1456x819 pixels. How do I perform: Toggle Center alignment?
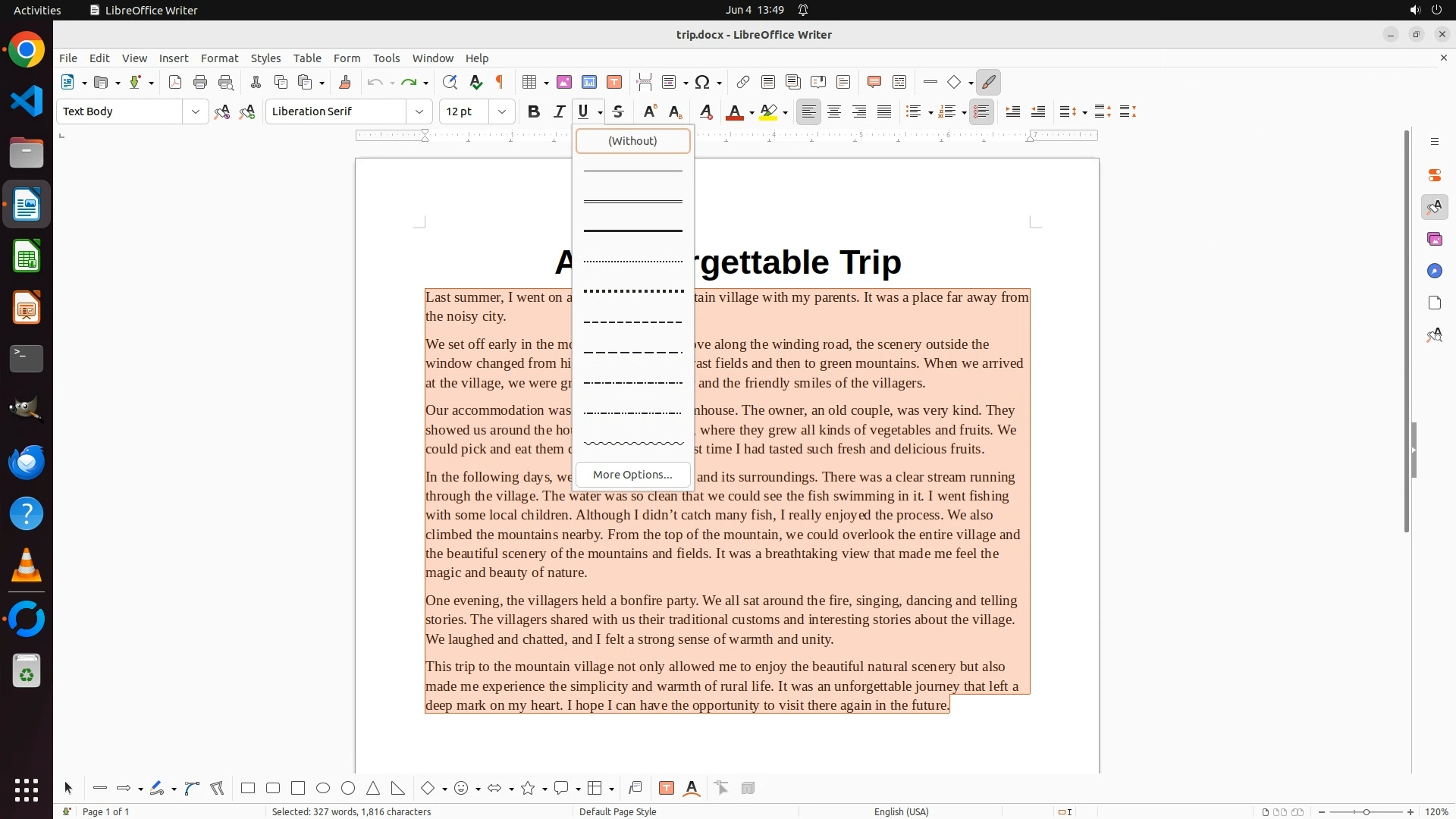tap(834, 111)
